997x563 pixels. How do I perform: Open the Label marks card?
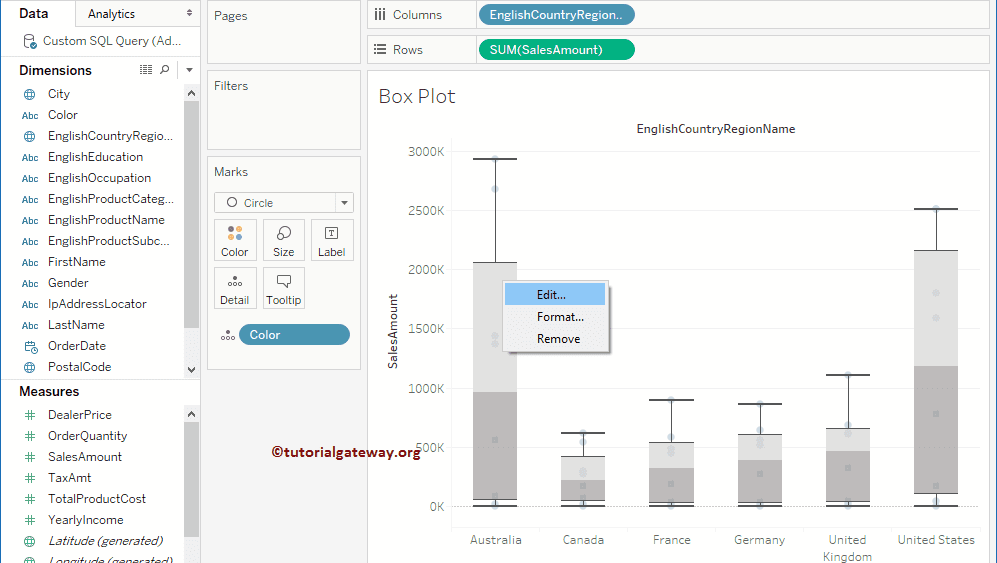[x=332, y=240]
